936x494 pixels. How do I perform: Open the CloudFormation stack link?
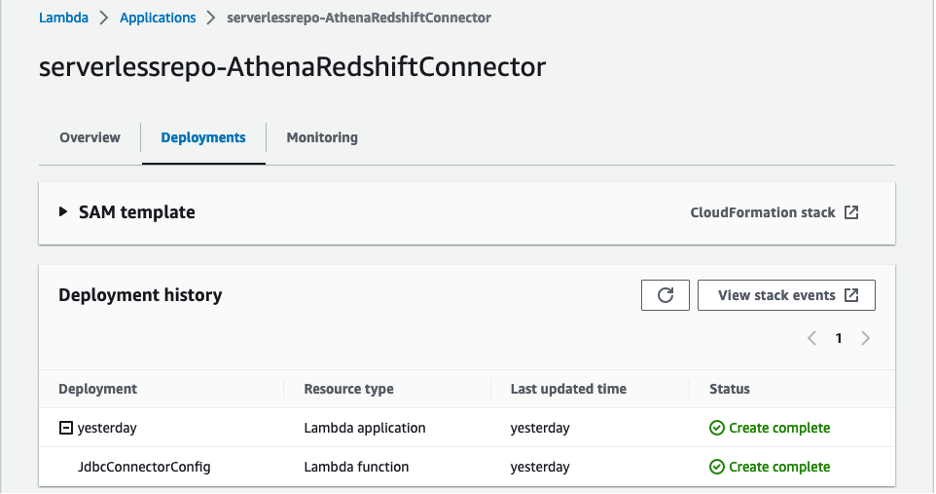tap(763, 212)
